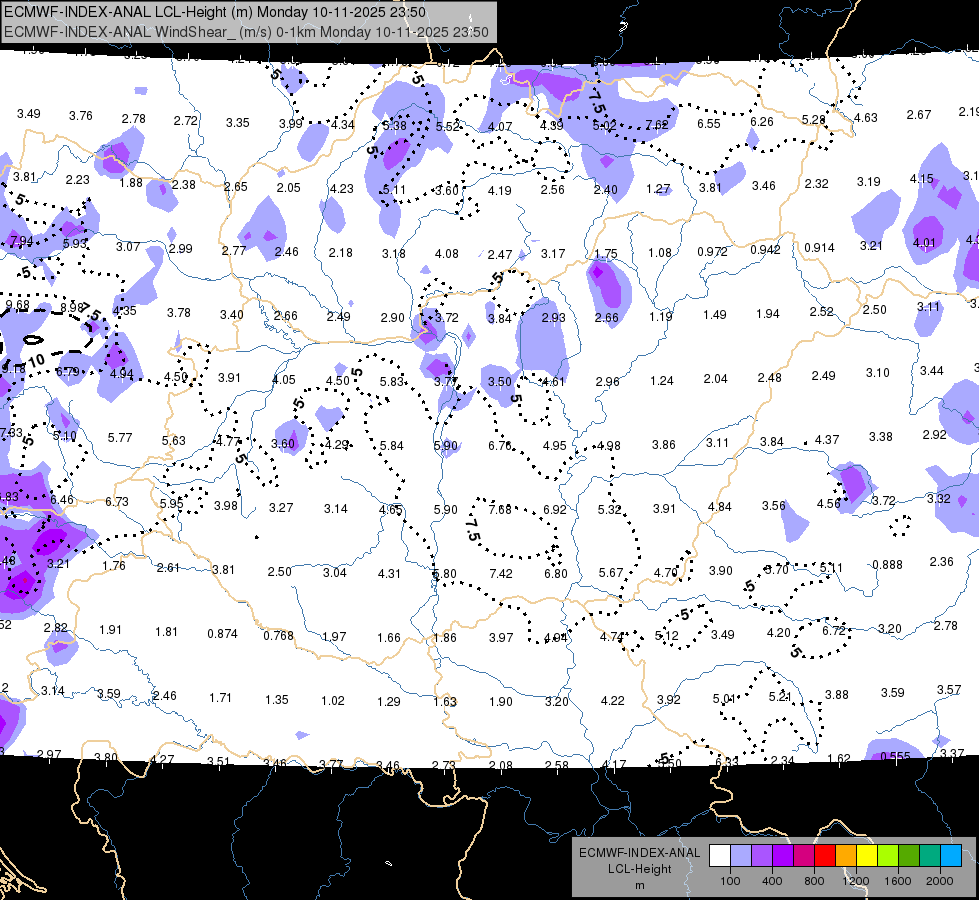Viewport: 979px width, 900px height.
Task: Click the wind shear value 5.84
Action: coord(391,445)
